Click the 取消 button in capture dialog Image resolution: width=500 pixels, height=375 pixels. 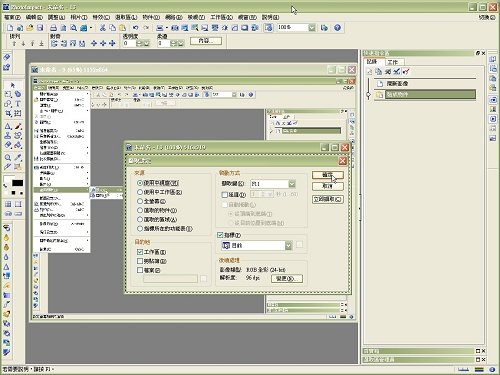point(328,186)
